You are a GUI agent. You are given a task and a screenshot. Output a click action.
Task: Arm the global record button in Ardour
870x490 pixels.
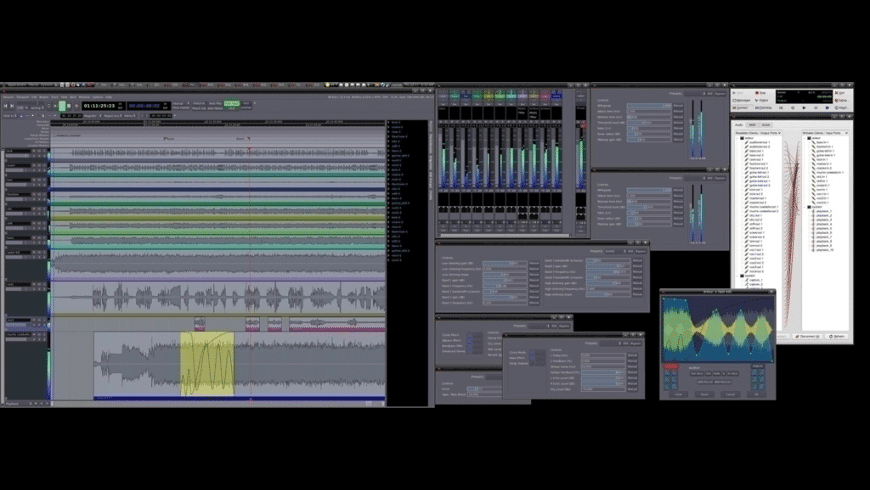[77, 105]
